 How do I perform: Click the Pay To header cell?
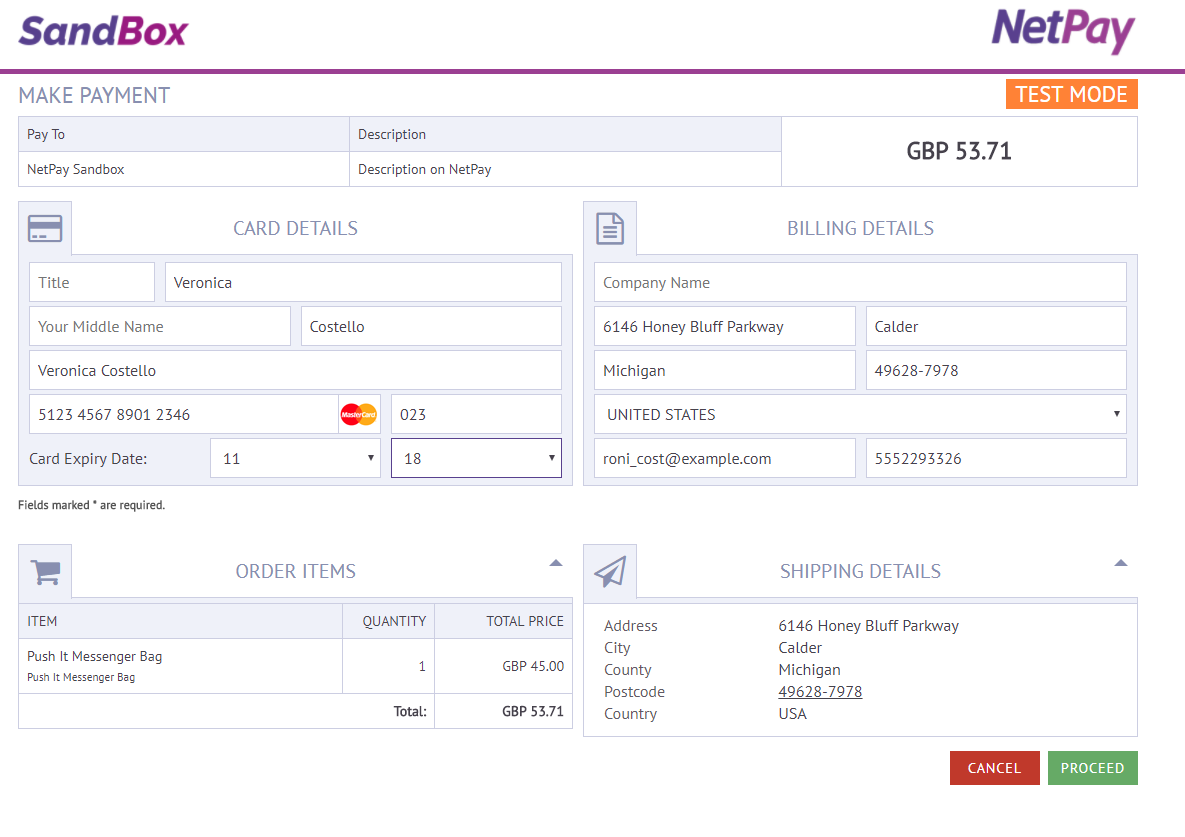pyautogui.click(x=184, y=134)
